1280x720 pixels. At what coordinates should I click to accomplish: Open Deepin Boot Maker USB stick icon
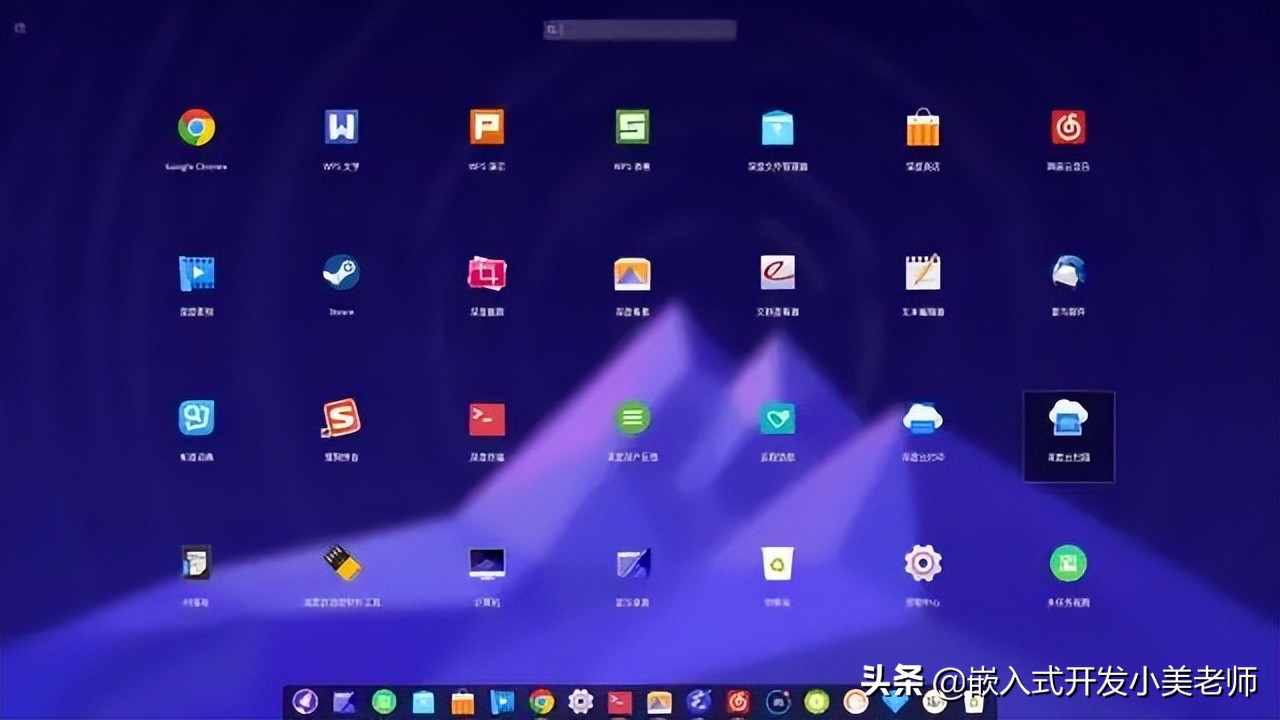click(341, 563)
